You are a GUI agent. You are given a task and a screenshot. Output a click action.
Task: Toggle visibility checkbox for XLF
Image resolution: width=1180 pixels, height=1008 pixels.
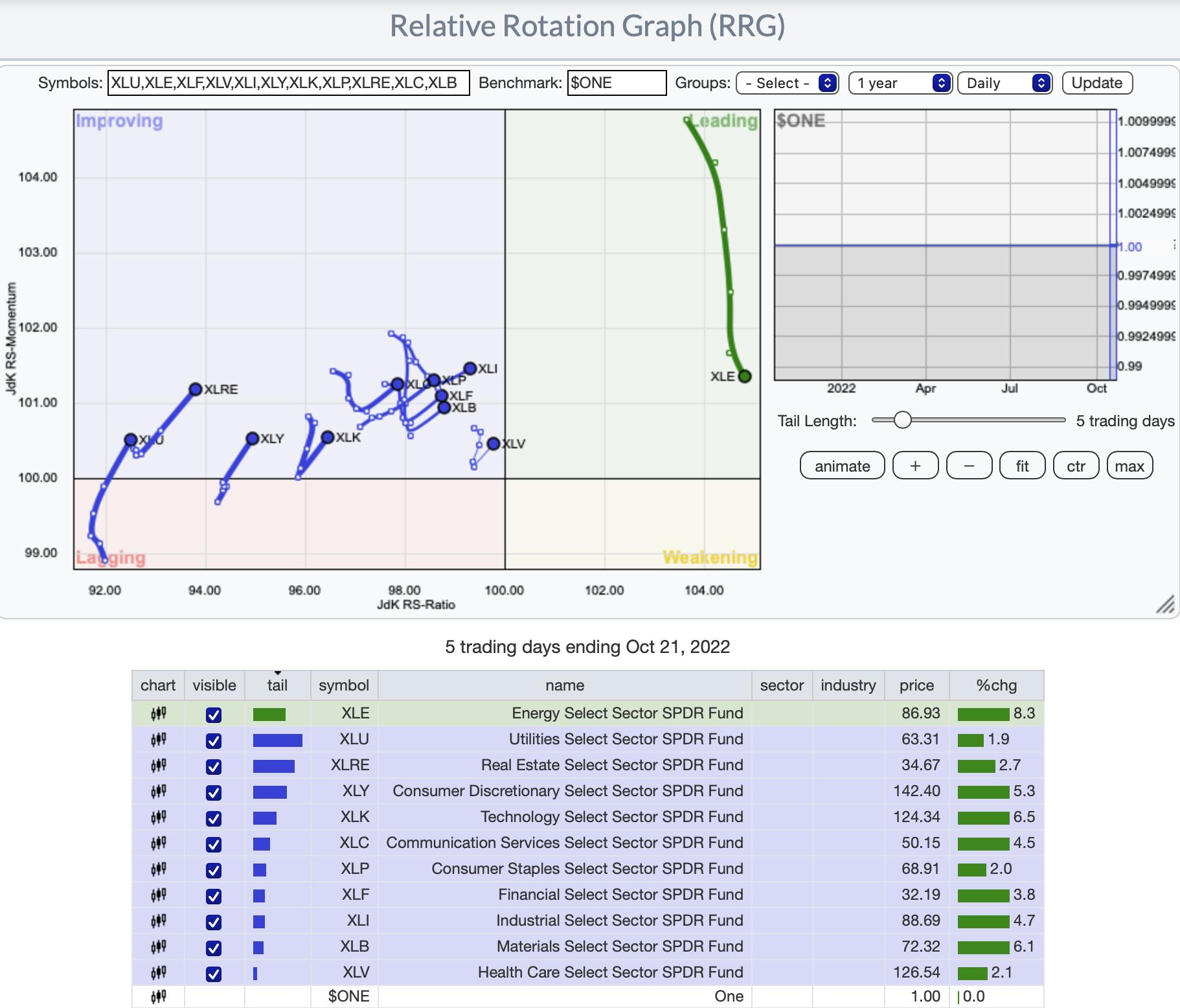coord(214,896)
